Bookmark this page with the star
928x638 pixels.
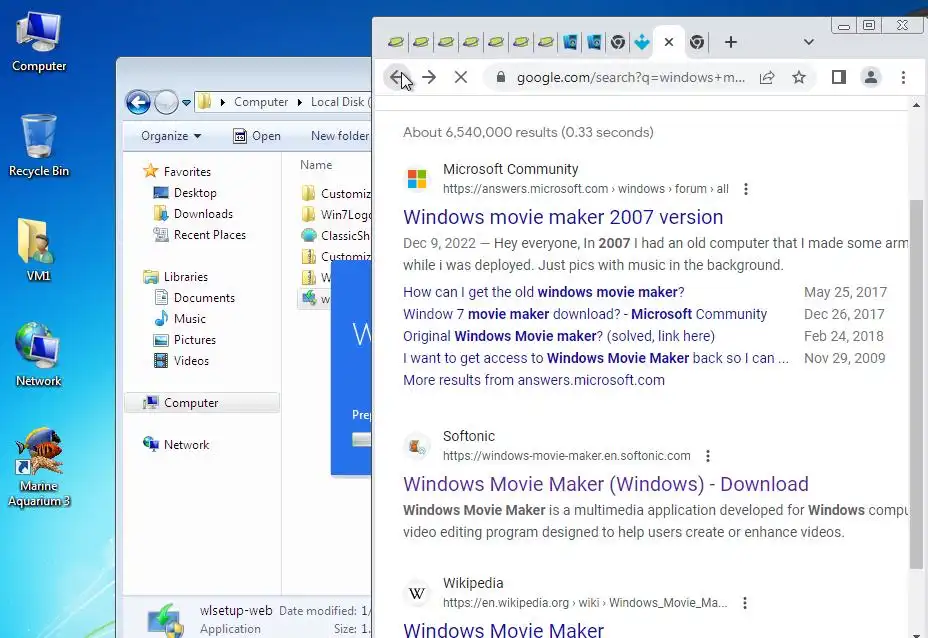coord(799,78)
